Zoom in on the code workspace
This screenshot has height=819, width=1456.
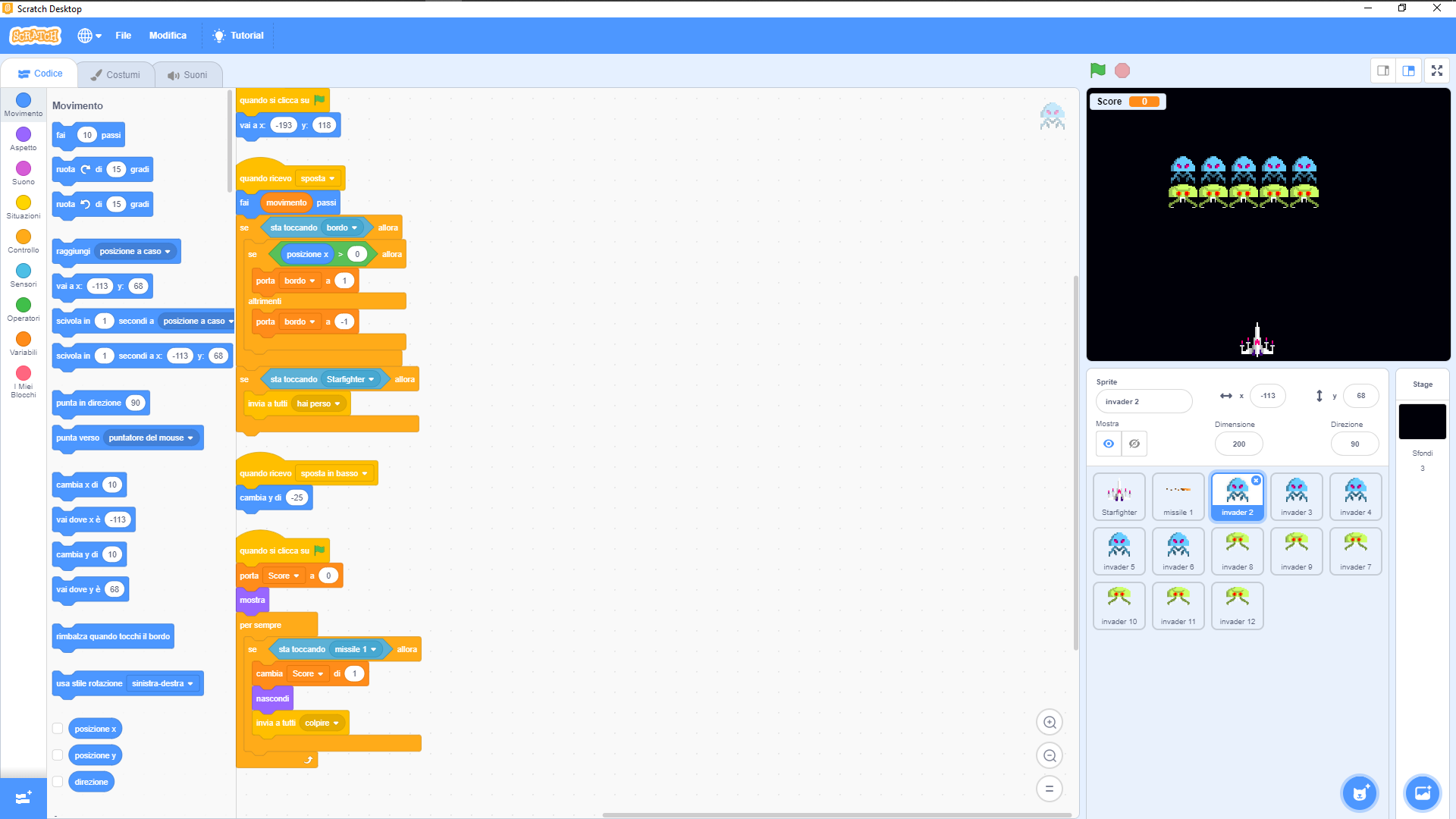pos(1050,722)
